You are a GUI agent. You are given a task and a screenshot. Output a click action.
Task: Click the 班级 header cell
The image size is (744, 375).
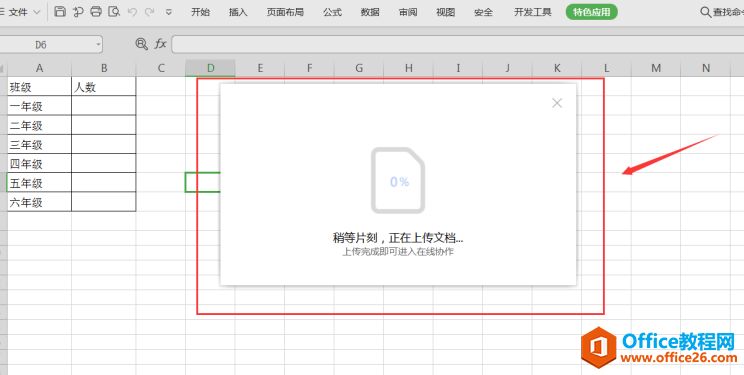[39, 87]
